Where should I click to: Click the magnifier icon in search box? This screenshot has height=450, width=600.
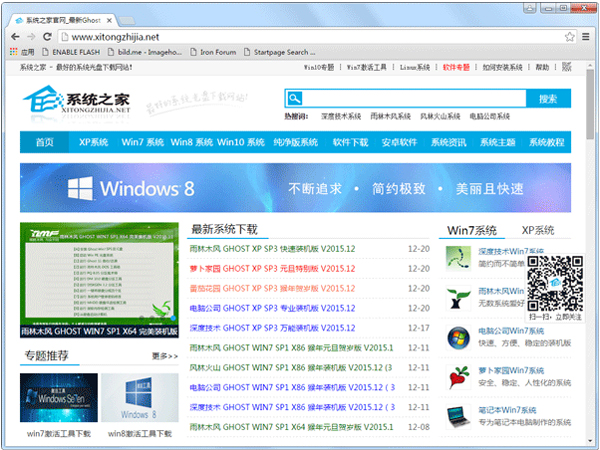click(x=294, y=98)
